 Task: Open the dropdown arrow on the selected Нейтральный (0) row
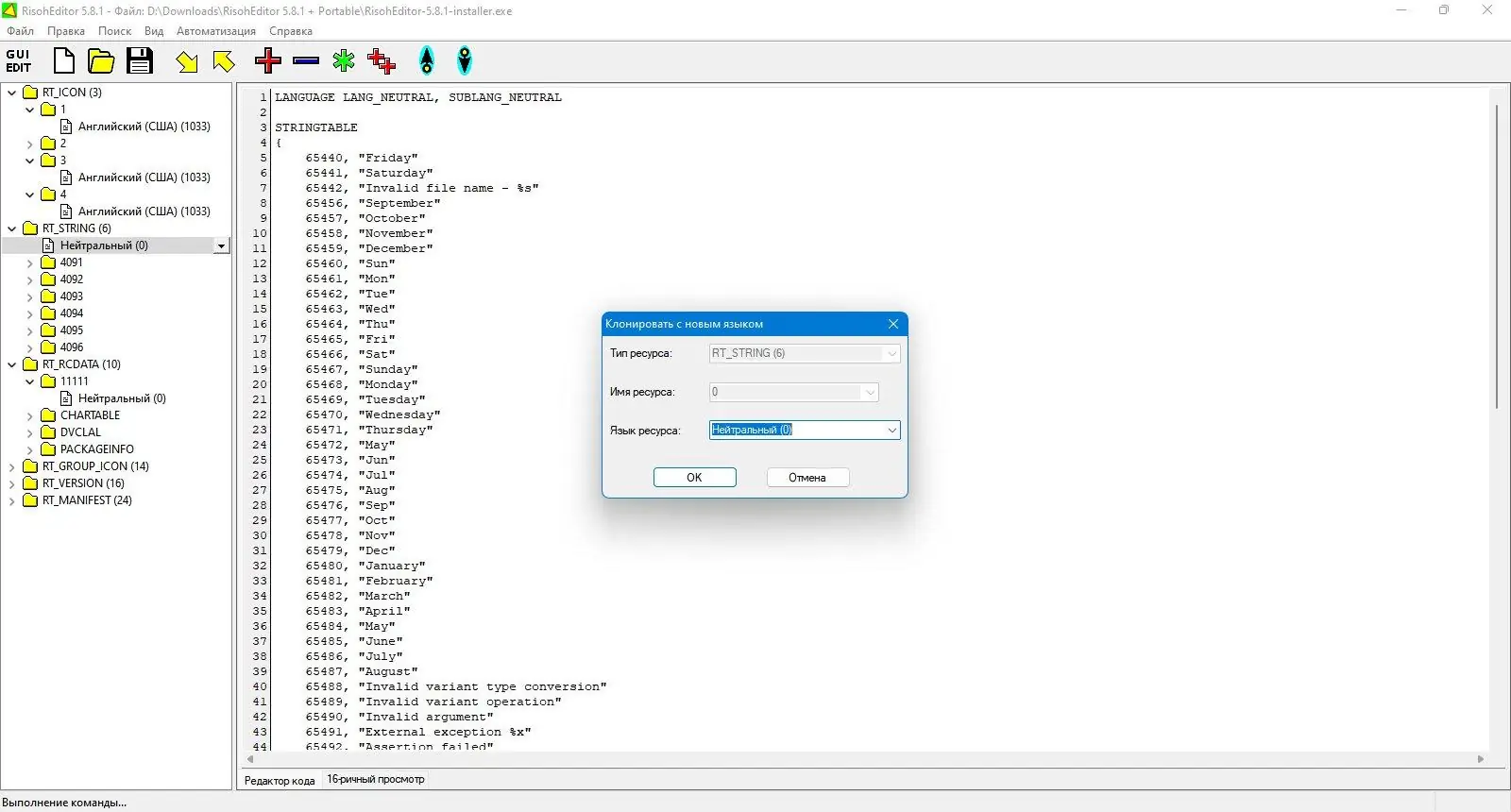[x=221, y=245]
